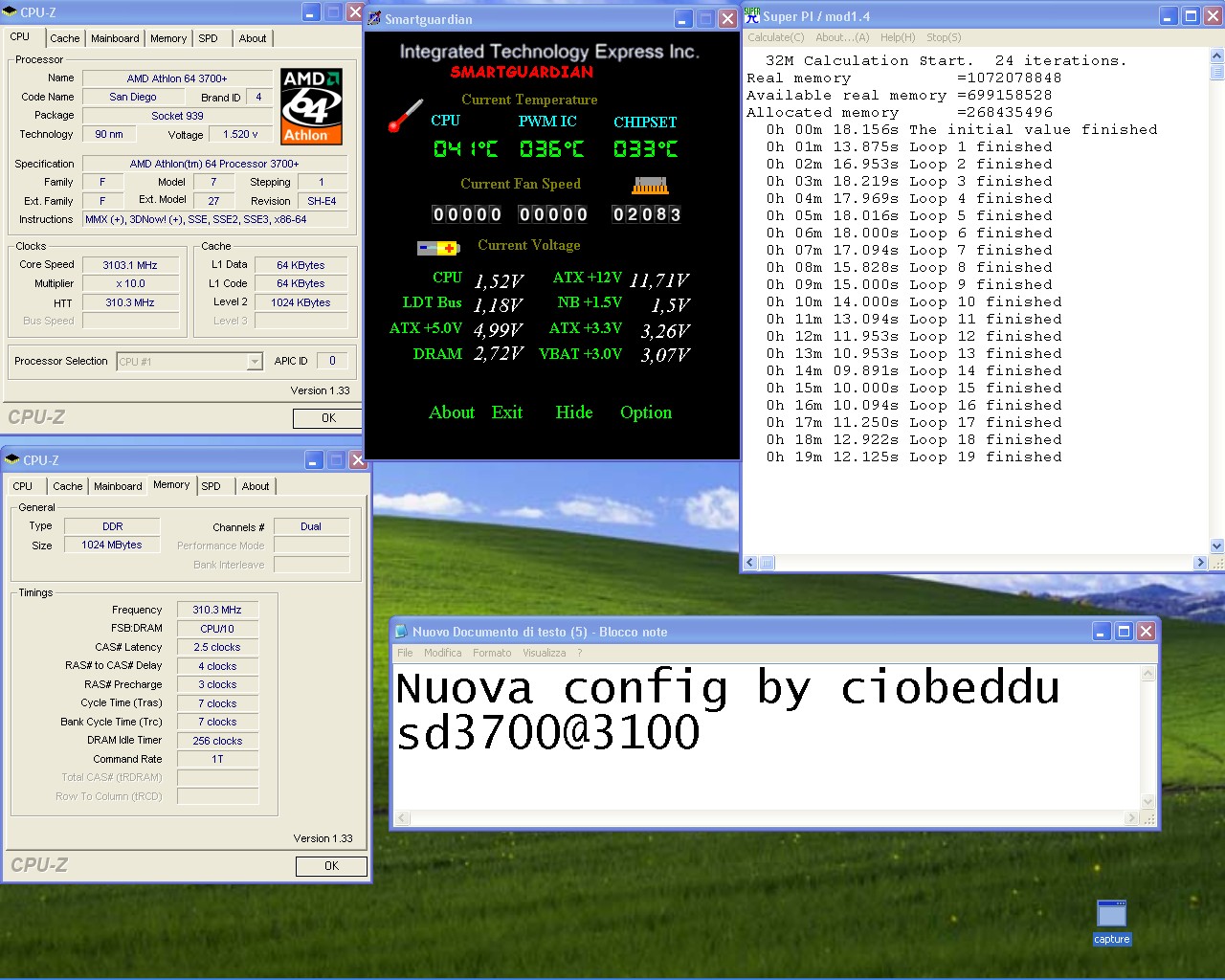Minimize the Smartguardian window
Screen dimensions: 1225x980
point(683,19)
